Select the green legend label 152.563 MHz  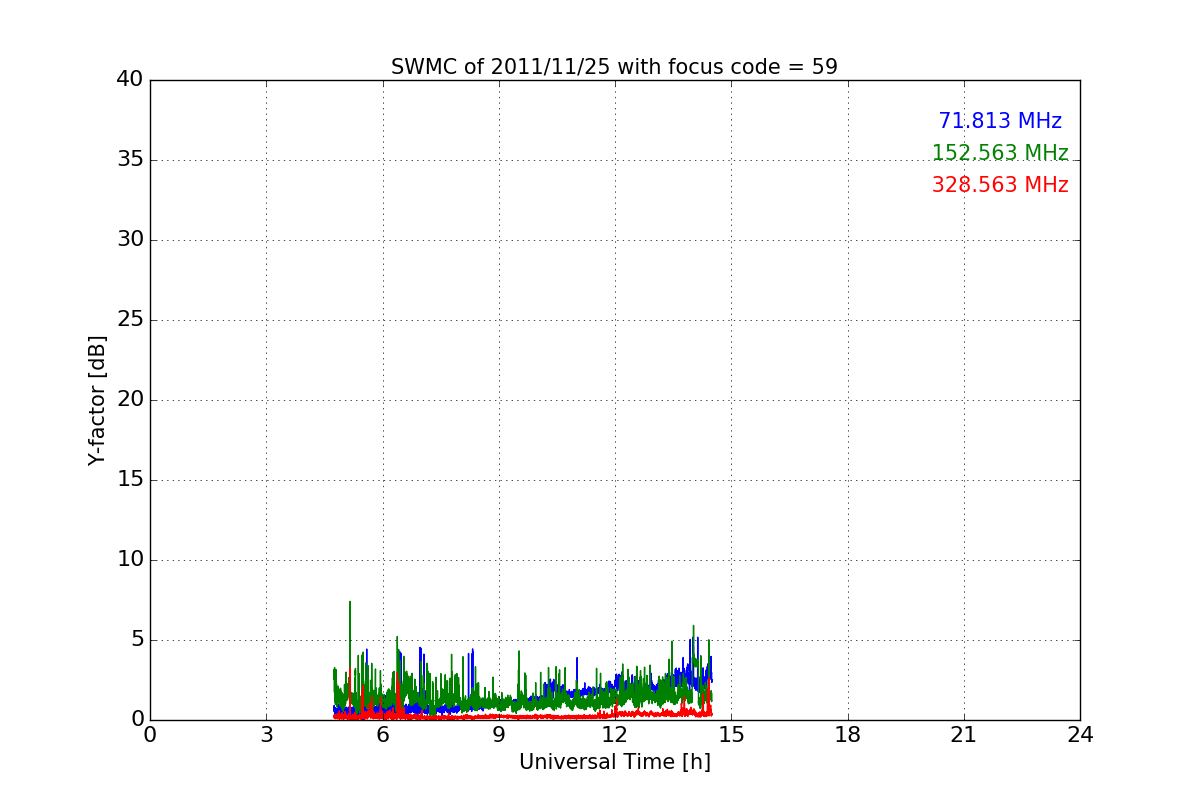click(x=1000, y=153)
